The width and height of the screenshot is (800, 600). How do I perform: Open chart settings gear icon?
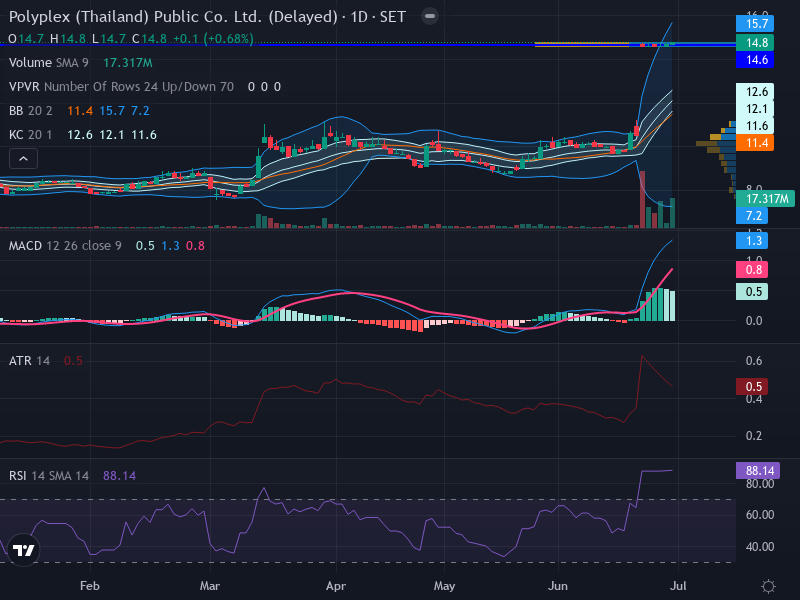coord(768,586)
